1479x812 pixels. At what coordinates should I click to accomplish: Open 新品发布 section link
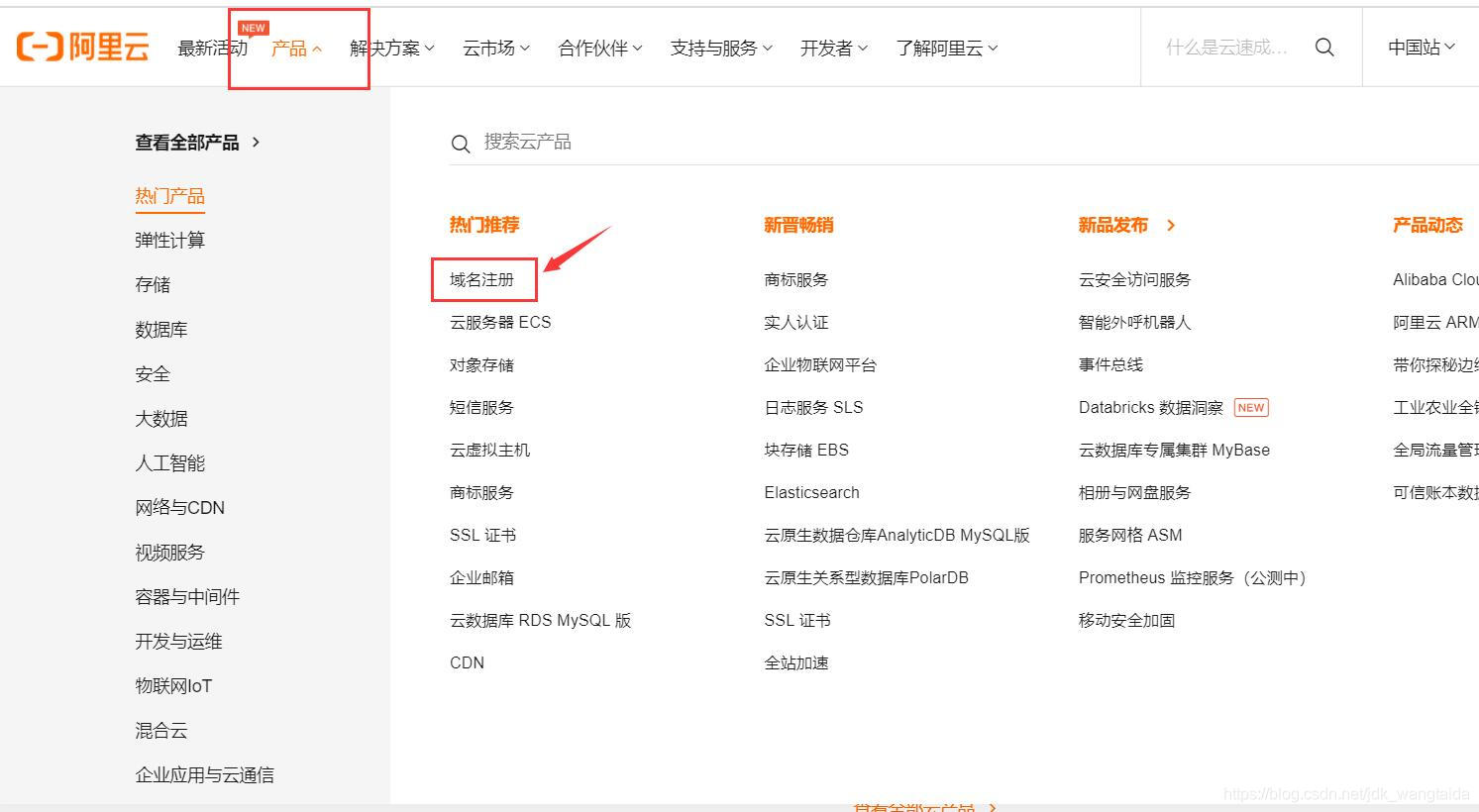(x=1112, y=225)
